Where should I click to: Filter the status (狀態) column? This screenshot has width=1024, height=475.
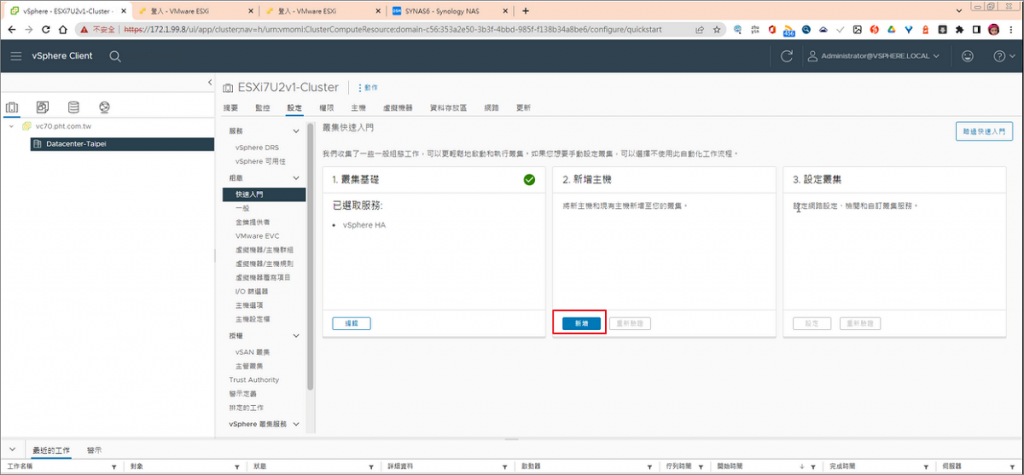point(372,468)
